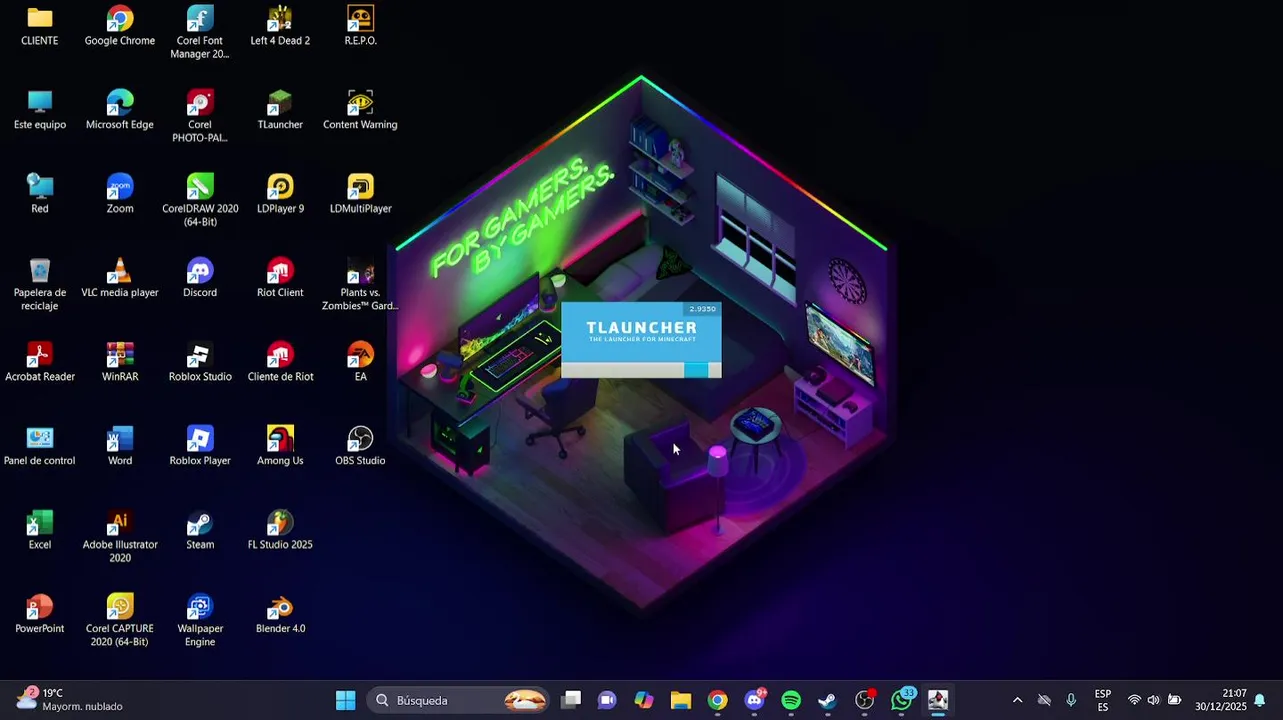Select the Corel CAPTURE 2020 icon
The image size is (1283, 720).
pos(120,620)
